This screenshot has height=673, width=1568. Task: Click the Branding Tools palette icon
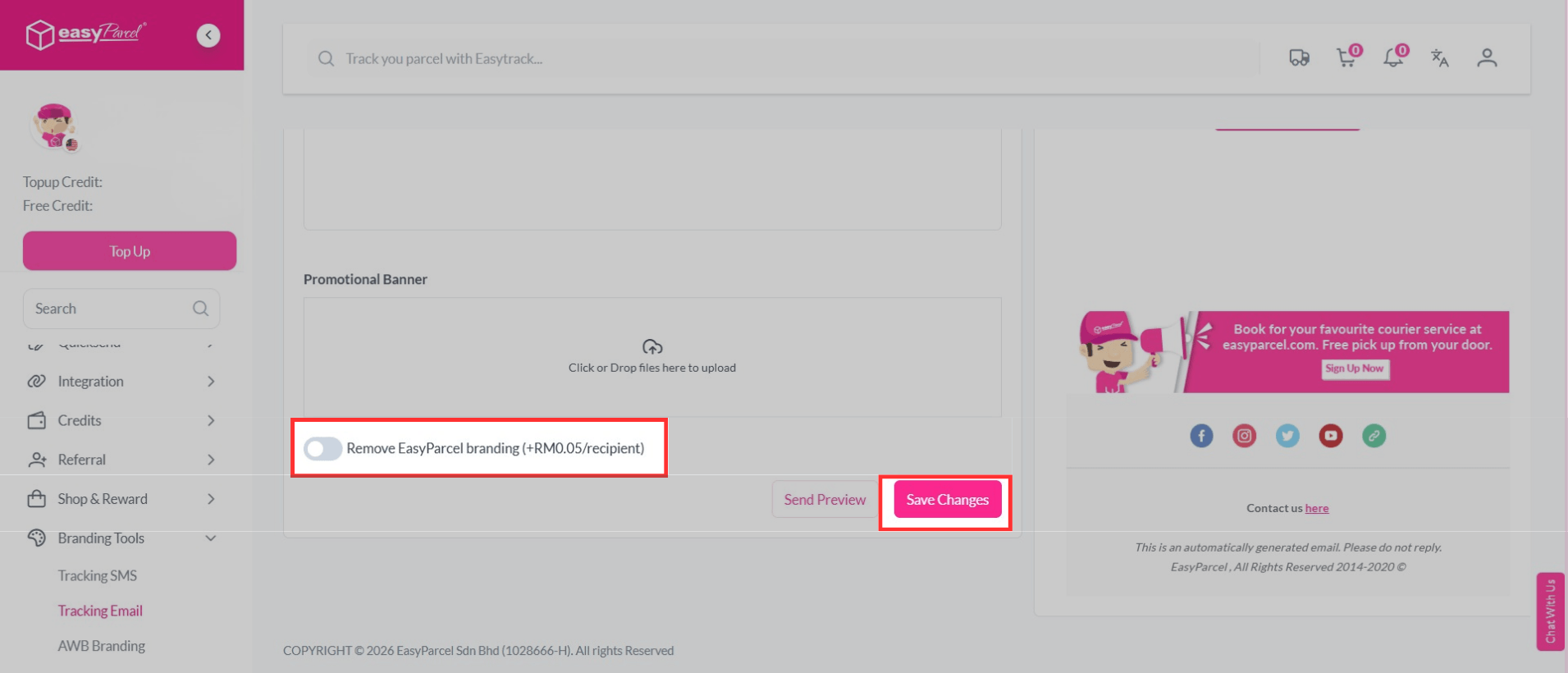37,538
